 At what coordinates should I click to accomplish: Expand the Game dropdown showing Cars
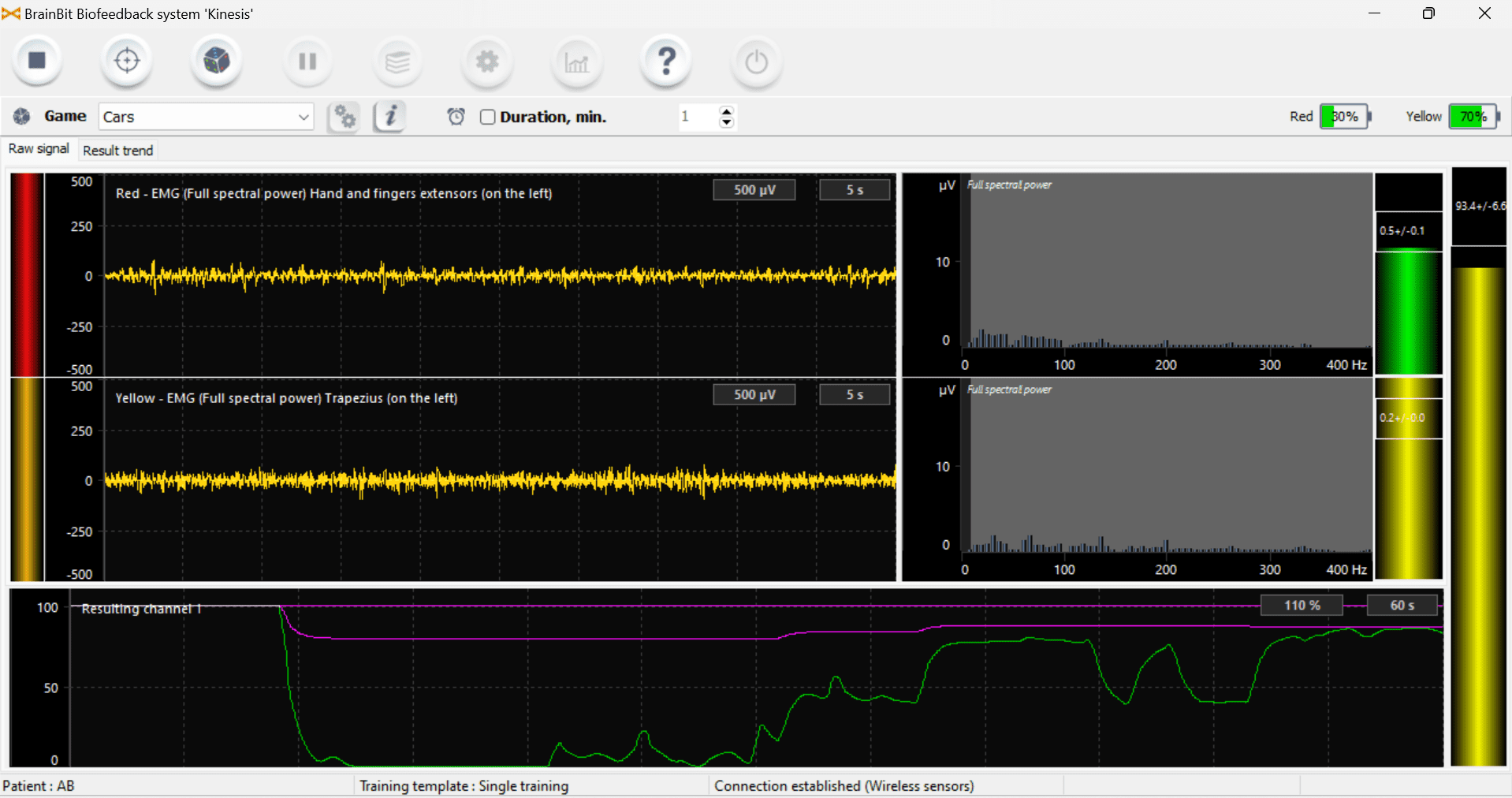click(304, 117)
